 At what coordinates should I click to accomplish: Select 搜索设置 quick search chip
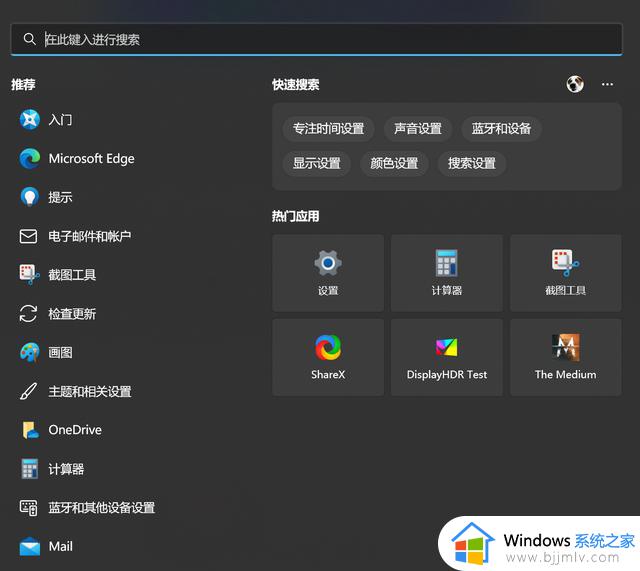pos(471,164)
